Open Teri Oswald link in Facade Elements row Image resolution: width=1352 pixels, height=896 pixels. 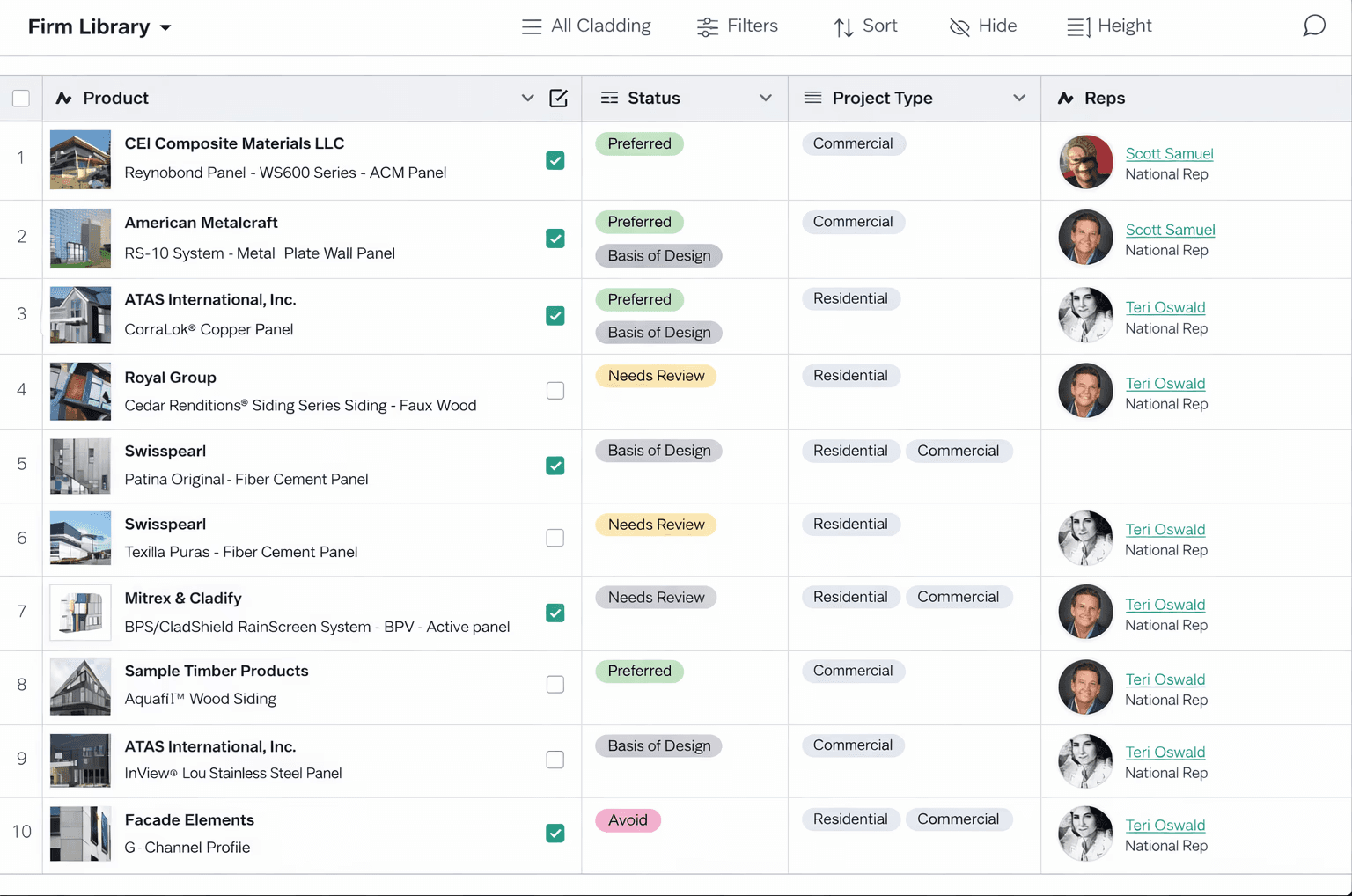pos(1165,825)
